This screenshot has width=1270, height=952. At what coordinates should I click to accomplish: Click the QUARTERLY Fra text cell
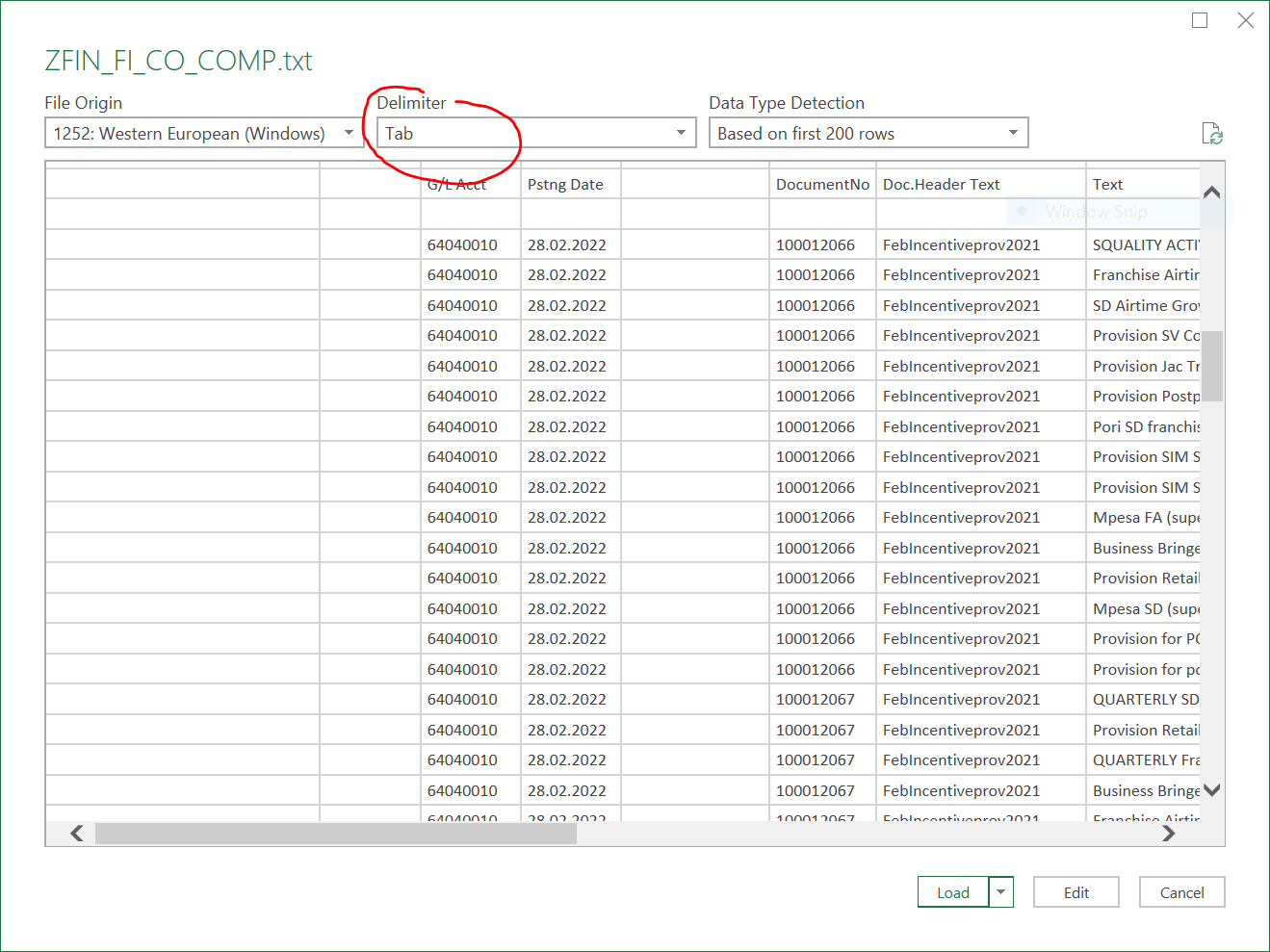click(1143, 759)
